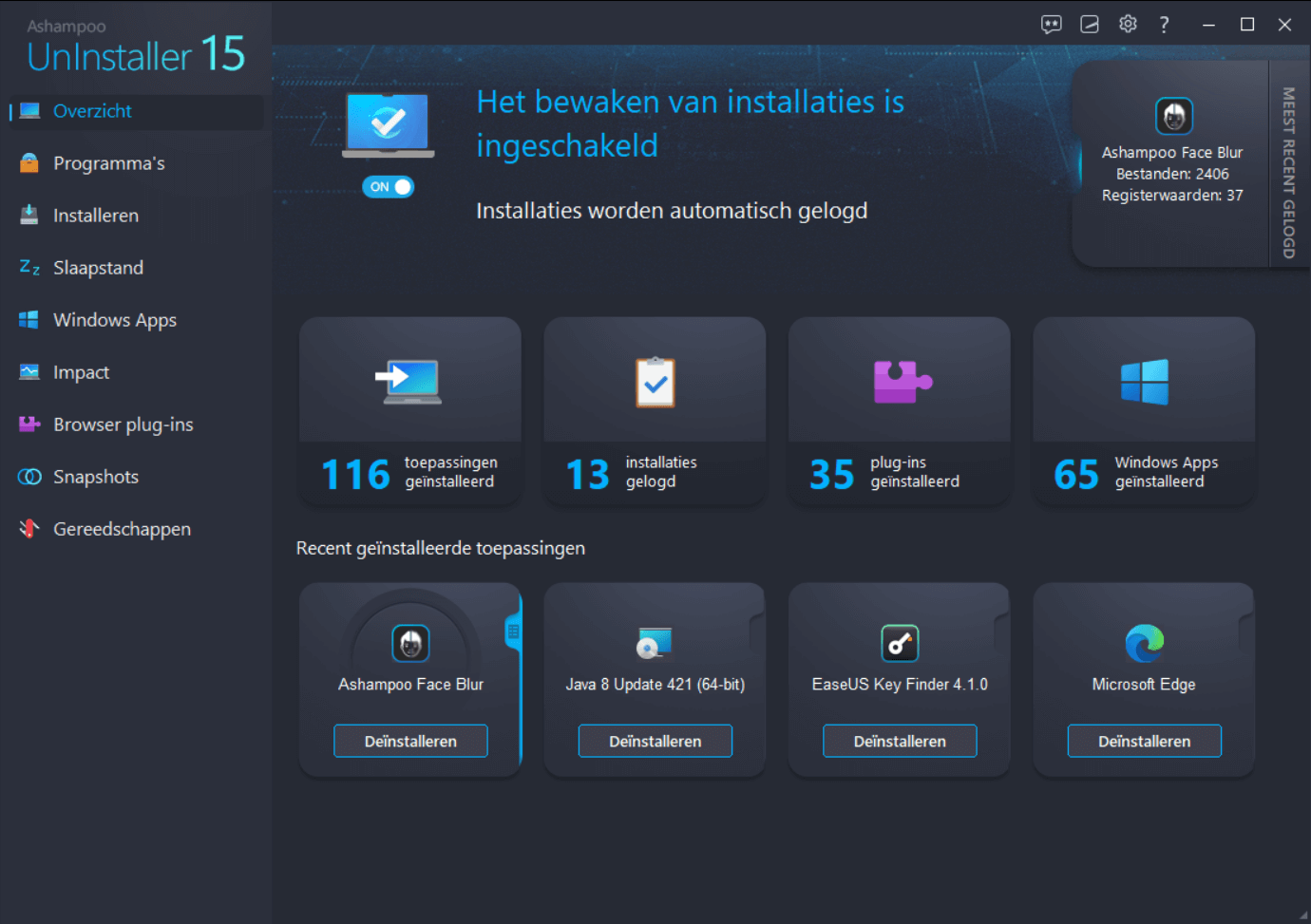The height and width of the screenshot is (924, 1311).
Task: Open the feedback chat icon
Action: 1051,25
